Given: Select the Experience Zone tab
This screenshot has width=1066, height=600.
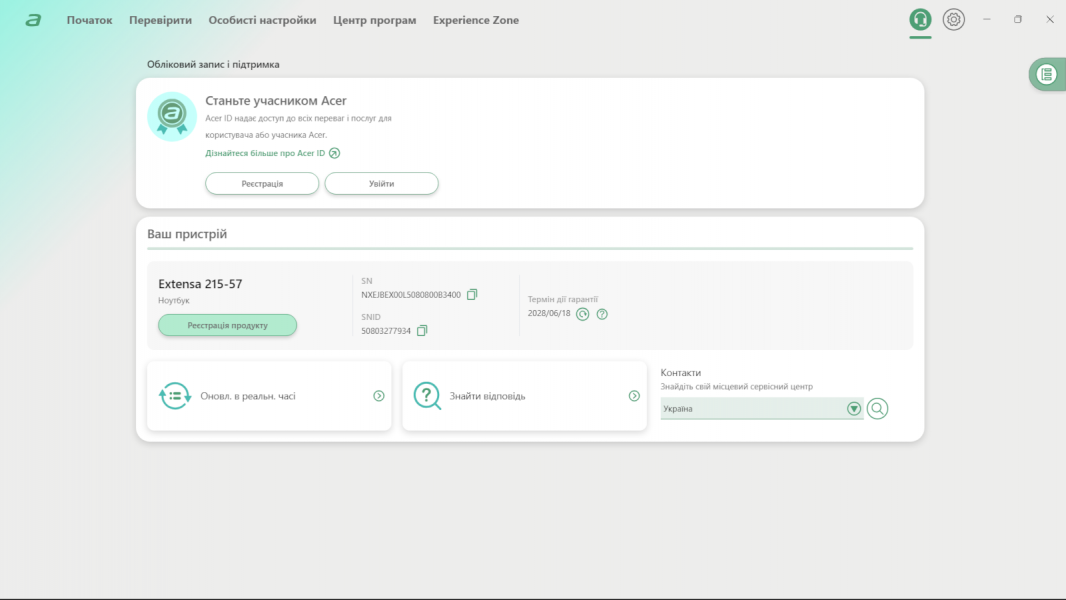Looking at the screenshot, I should pos(475,20).
